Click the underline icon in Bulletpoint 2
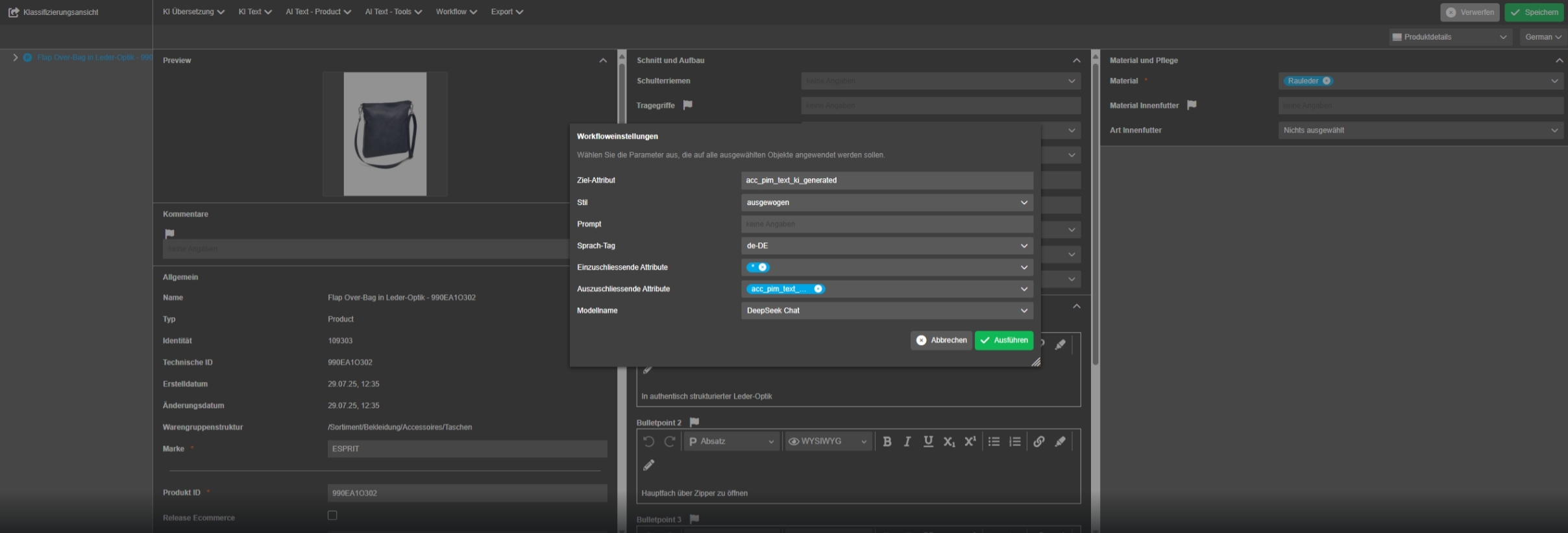The width and height of the screenshot is (1568, 533). click(928, 442)
